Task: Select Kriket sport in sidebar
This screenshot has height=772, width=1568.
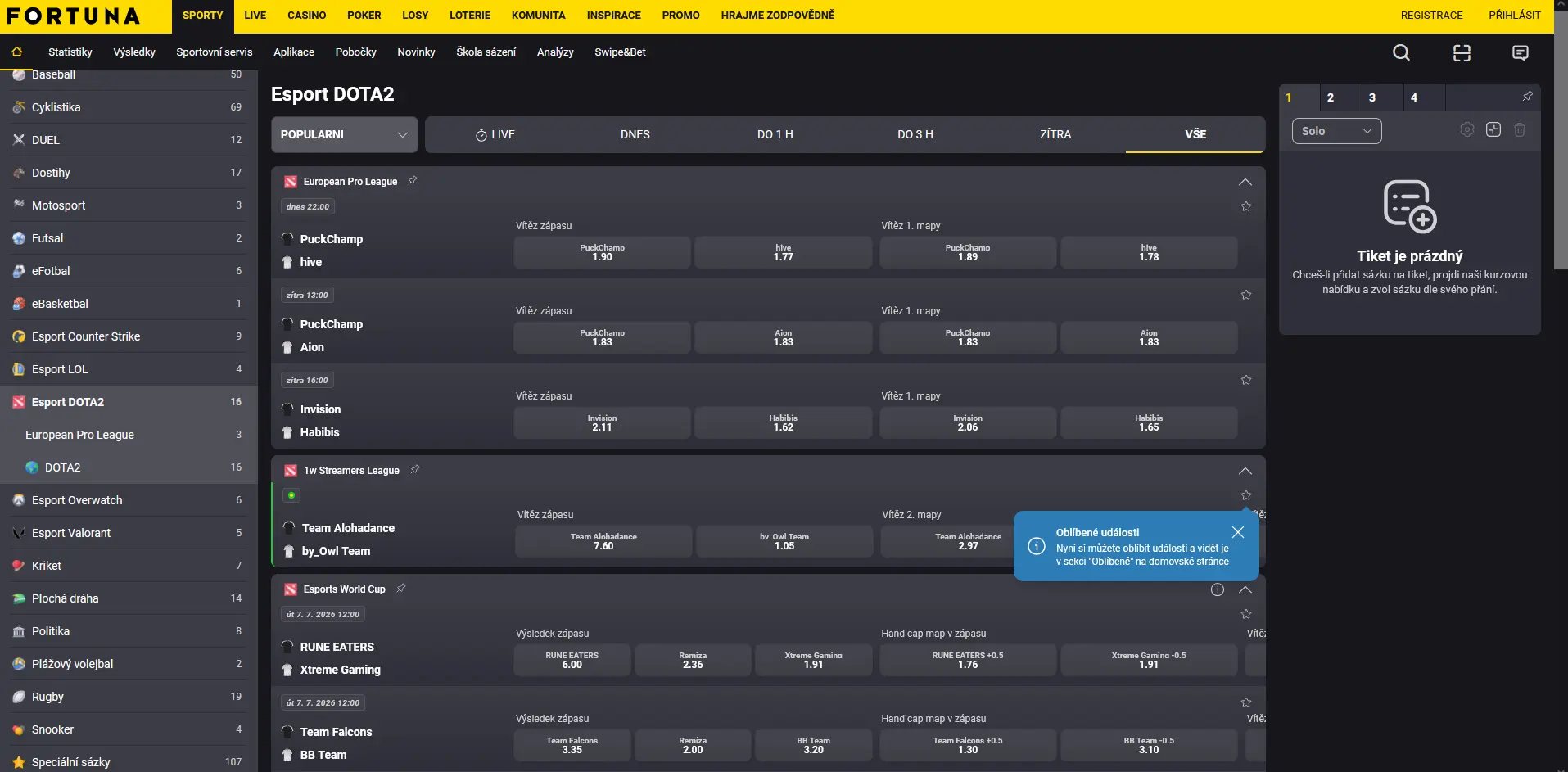Action: click(129, 566)
